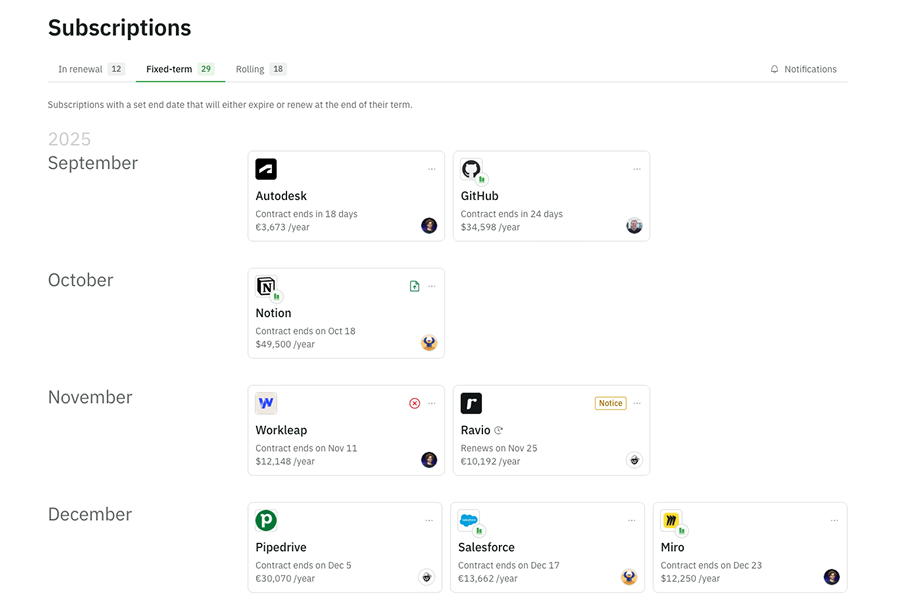Select the Fixed-term tab
Image resolution: width=900 pixels, height=600 pixels.
179,69
